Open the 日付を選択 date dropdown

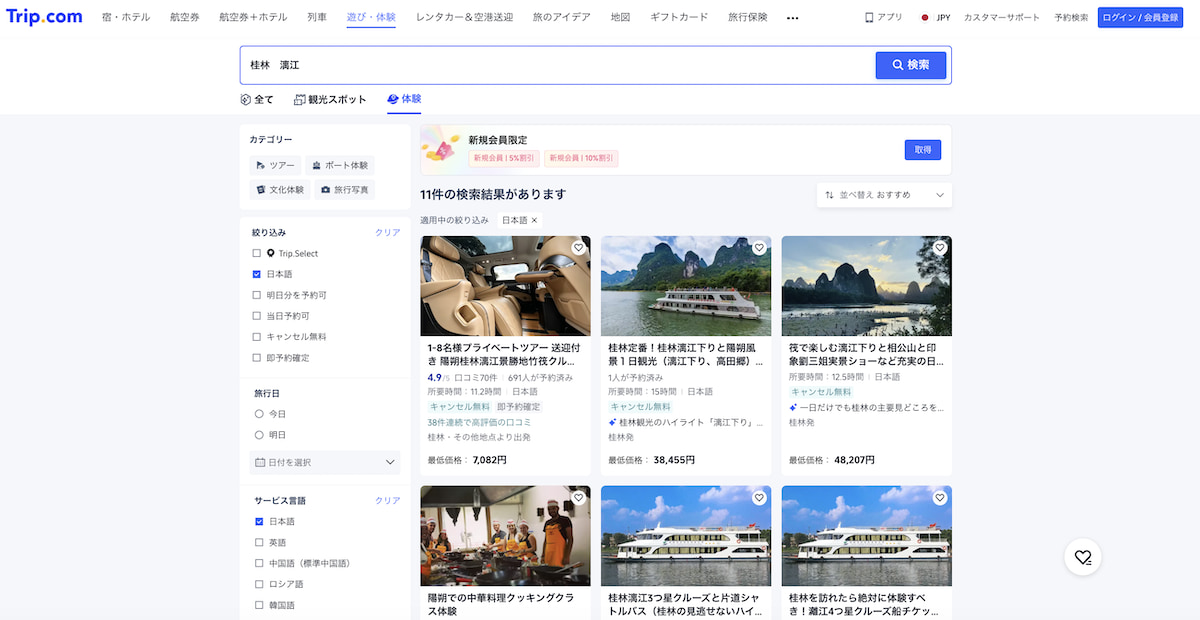coord(325,462)
